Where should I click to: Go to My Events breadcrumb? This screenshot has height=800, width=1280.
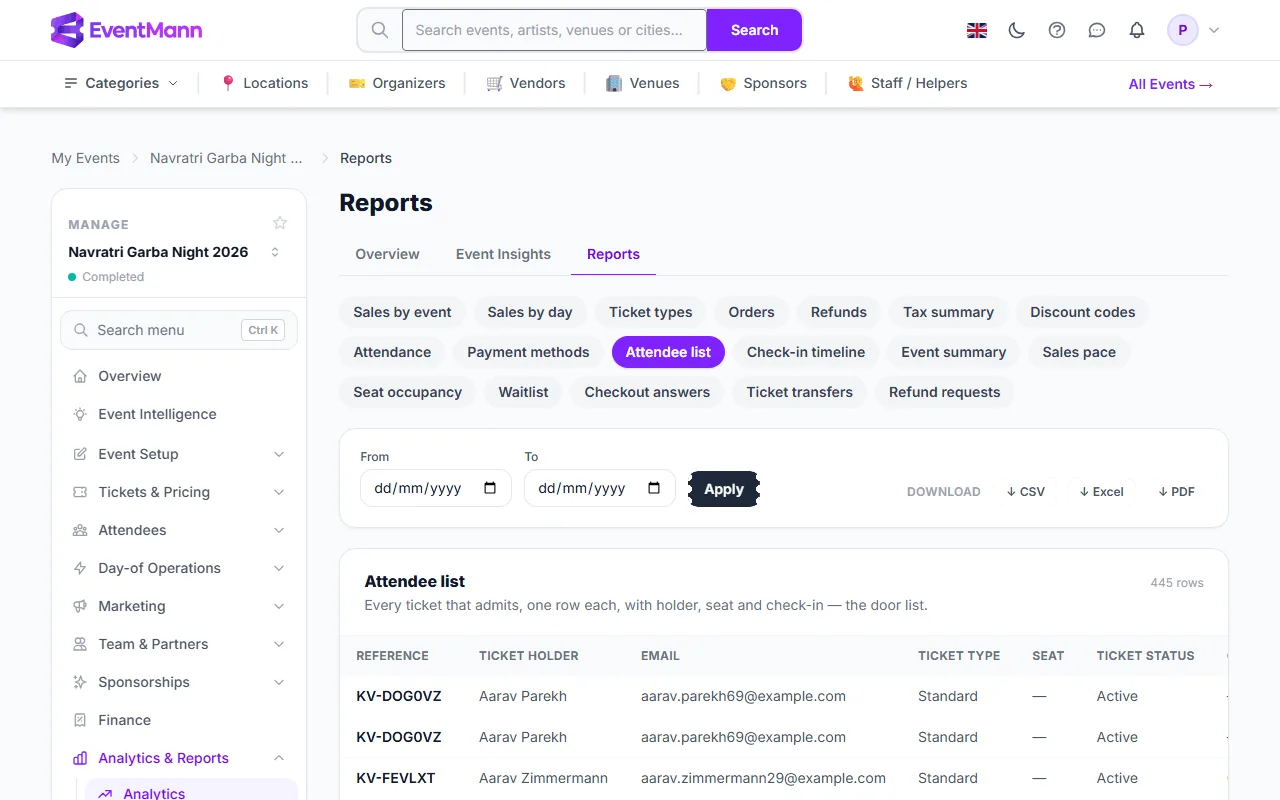(86, 158)
